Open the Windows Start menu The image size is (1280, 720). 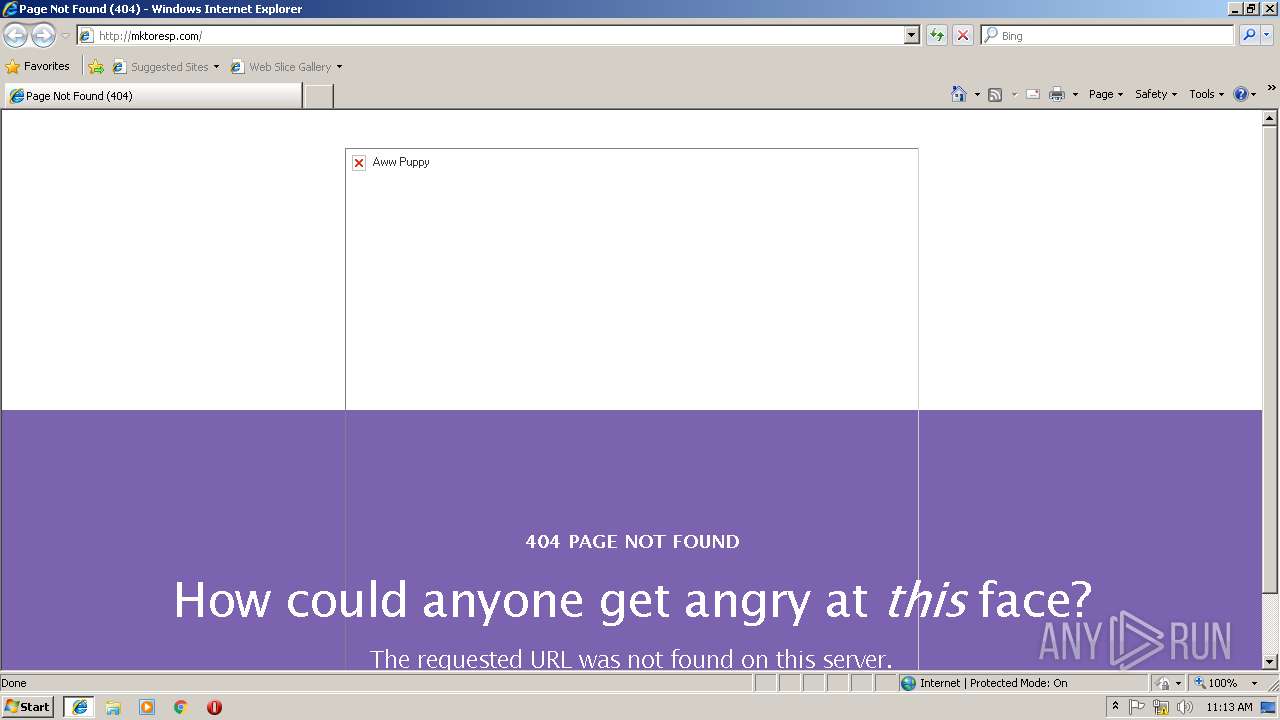click(x=28, y=707)
